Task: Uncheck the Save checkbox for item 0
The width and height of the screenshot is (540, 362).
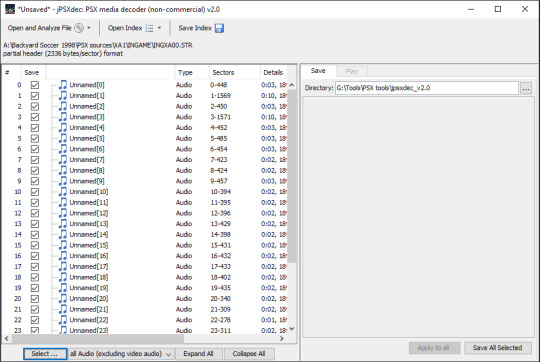Action: (35, 85)
